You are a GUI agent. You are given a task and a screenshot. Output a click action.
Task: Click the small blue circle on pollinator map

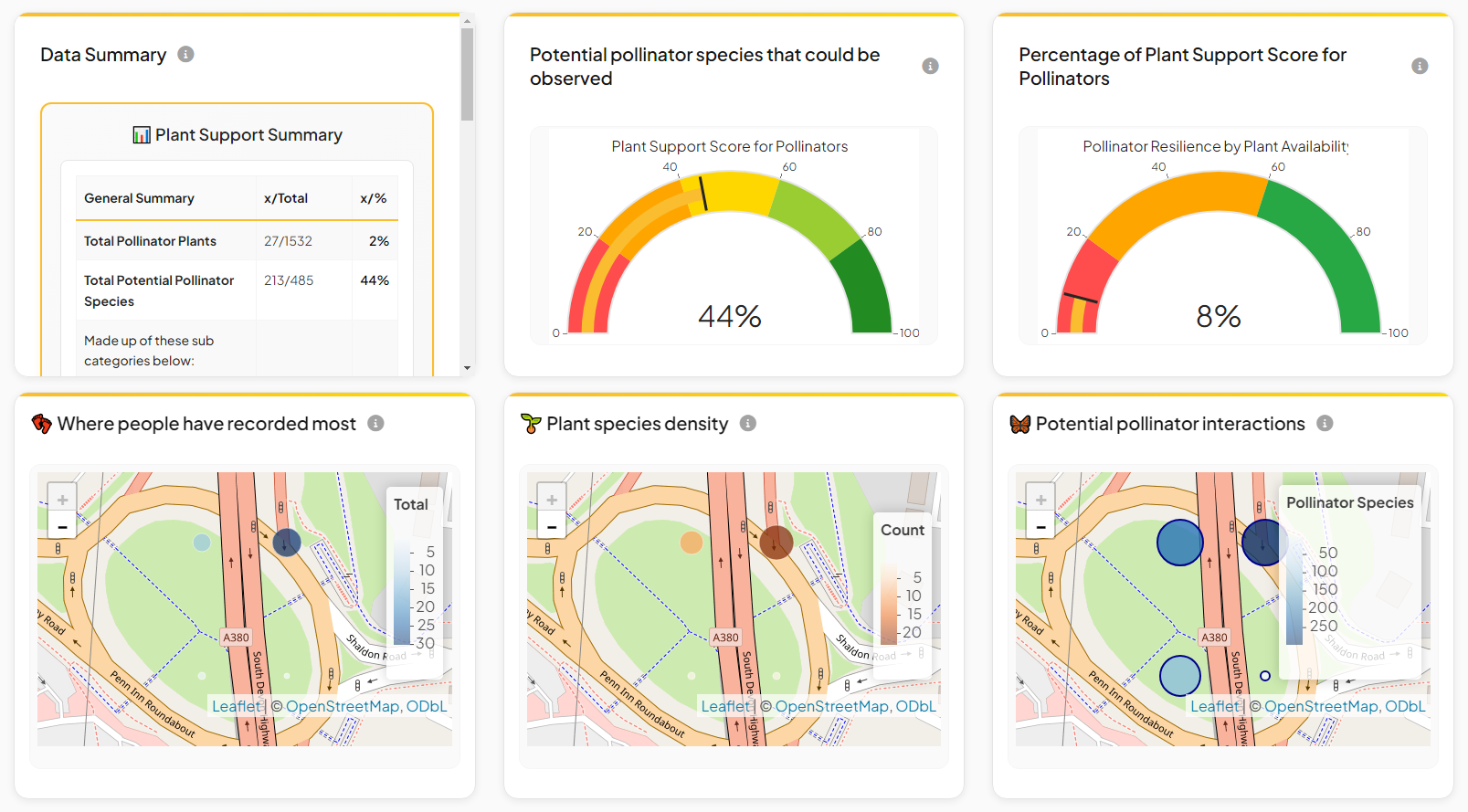pyautogui.click(x=1264, y=676)
